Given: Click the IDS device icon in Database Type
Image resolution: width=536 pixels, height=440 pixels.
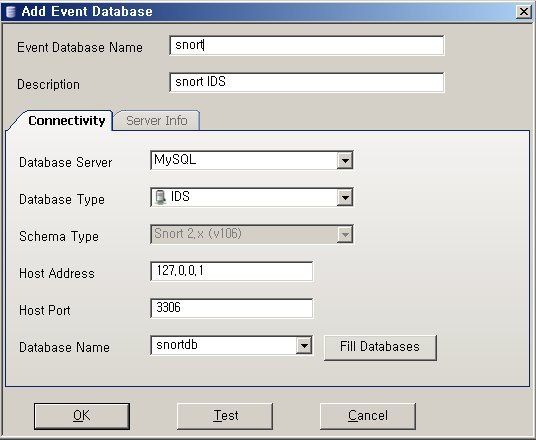Looking at the screenshot, I should (x=160, y=197).
